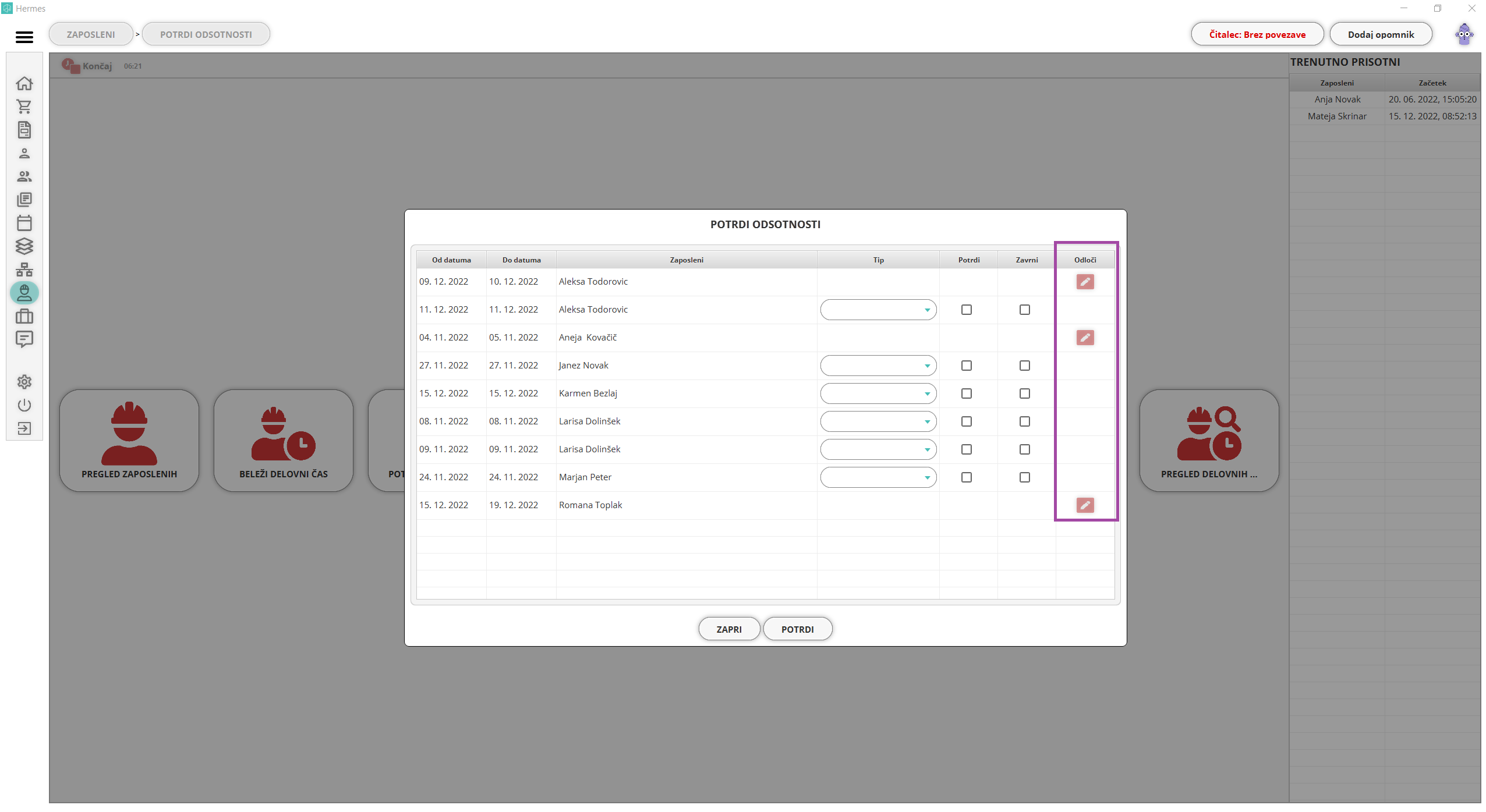Open the stacked documents icon in sidebar
This screenshot has width=1486, height=812.
coord(24,200)
